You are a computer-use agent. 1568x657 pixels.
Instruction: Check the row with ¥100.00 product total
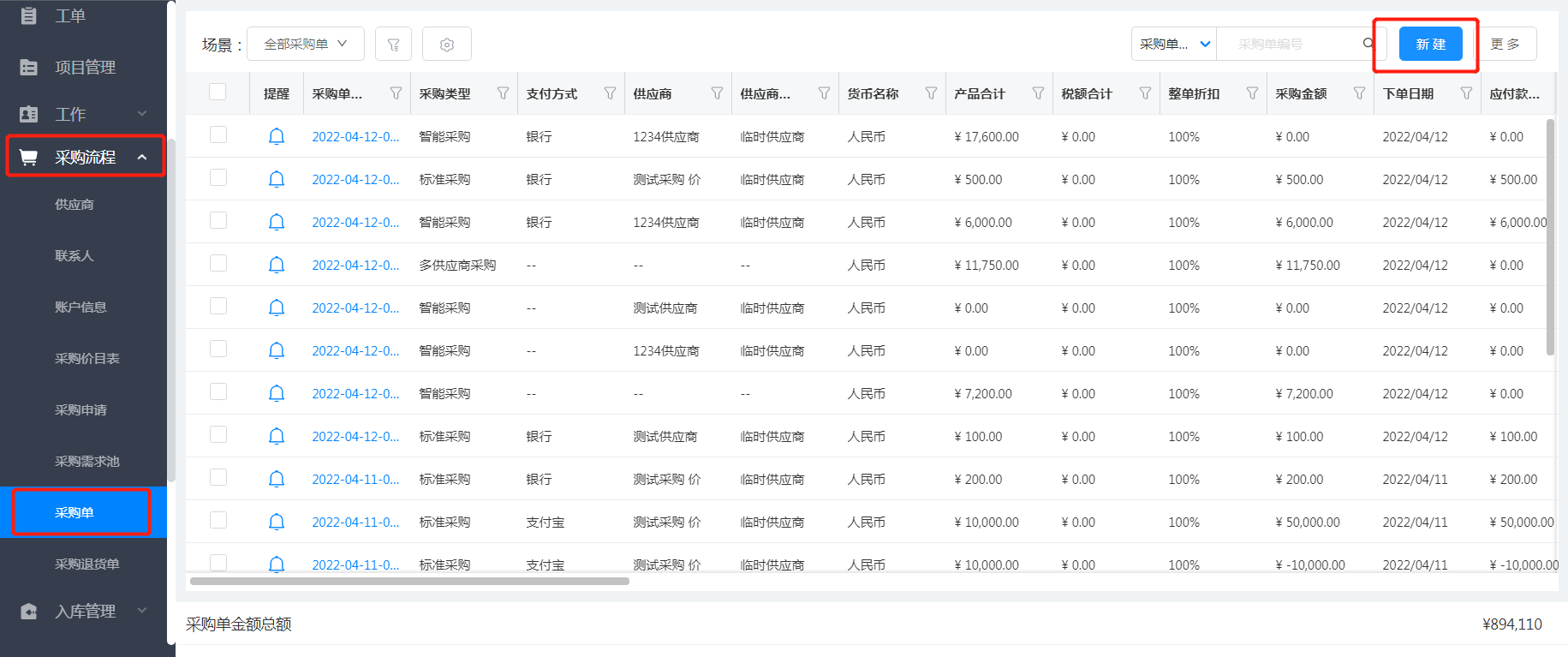pos(218,434)
